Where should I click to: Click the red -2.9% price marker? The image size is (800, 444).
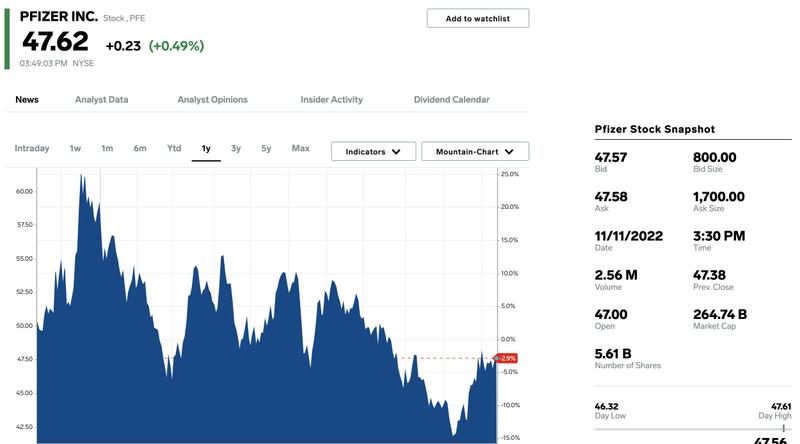click(507, 358)
